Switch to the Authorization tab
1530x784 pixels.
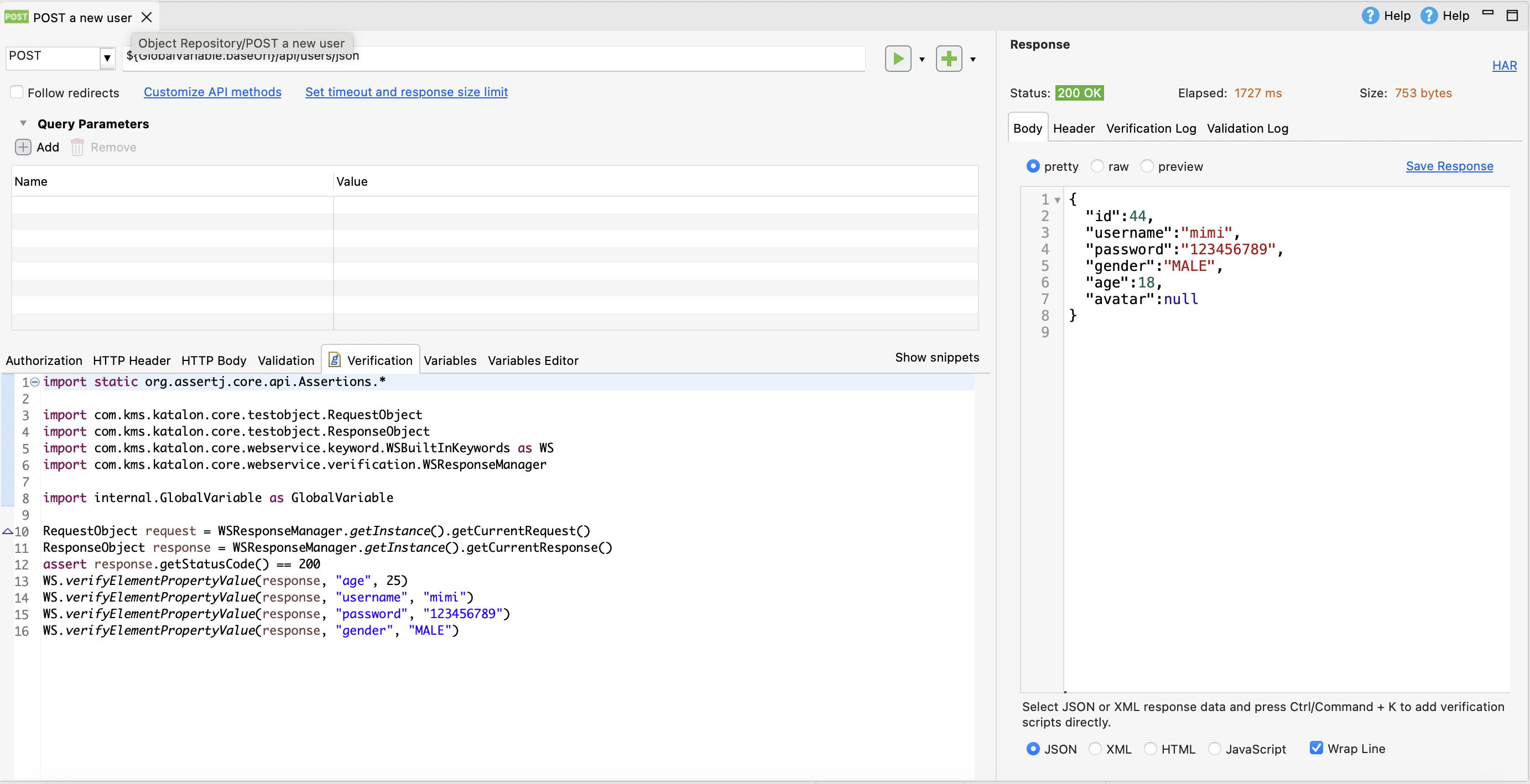pyautogui.click(x=44, y=360)
